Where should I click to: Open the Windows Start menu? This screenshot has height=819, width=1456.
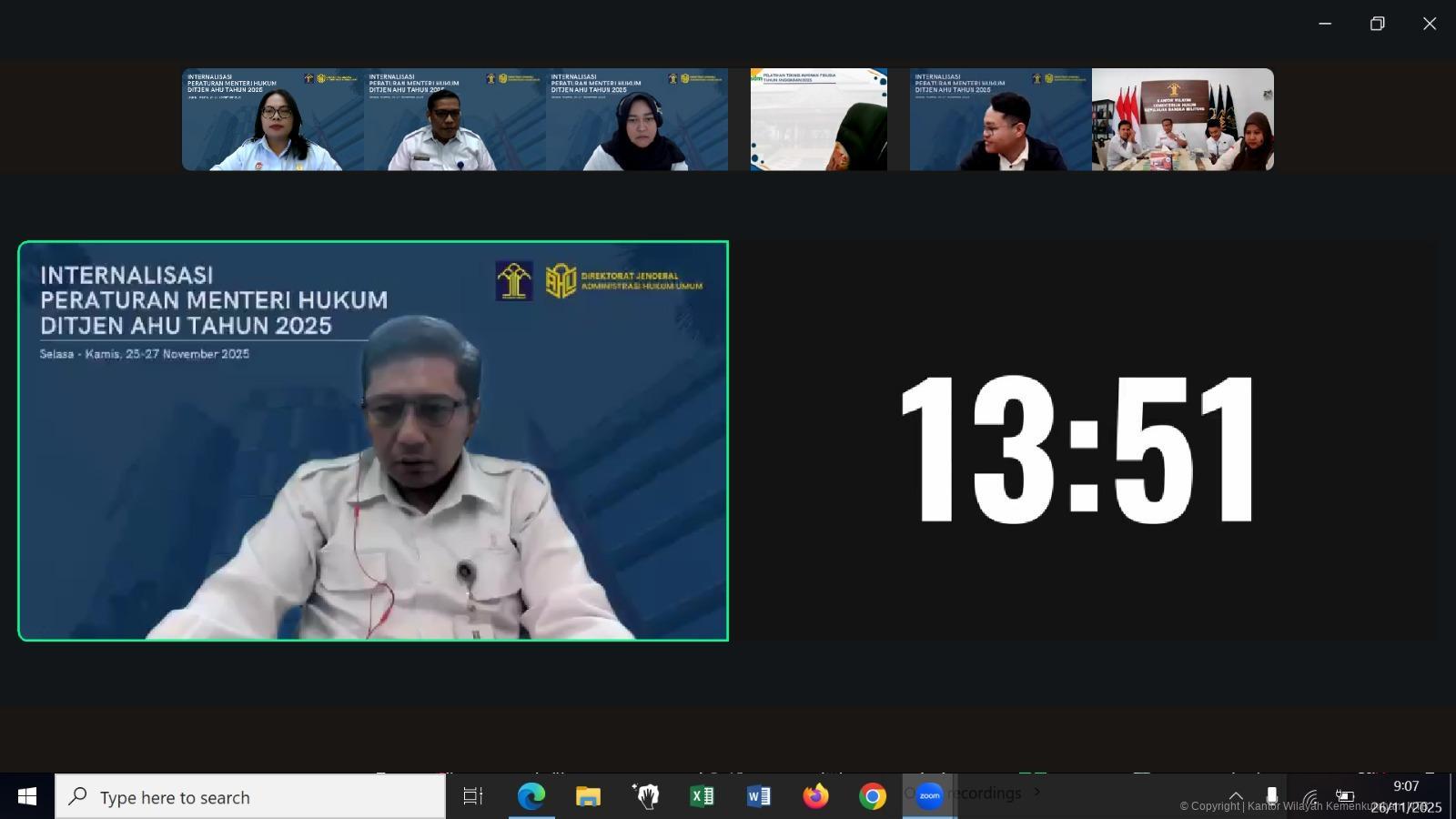tap(26, 796)
